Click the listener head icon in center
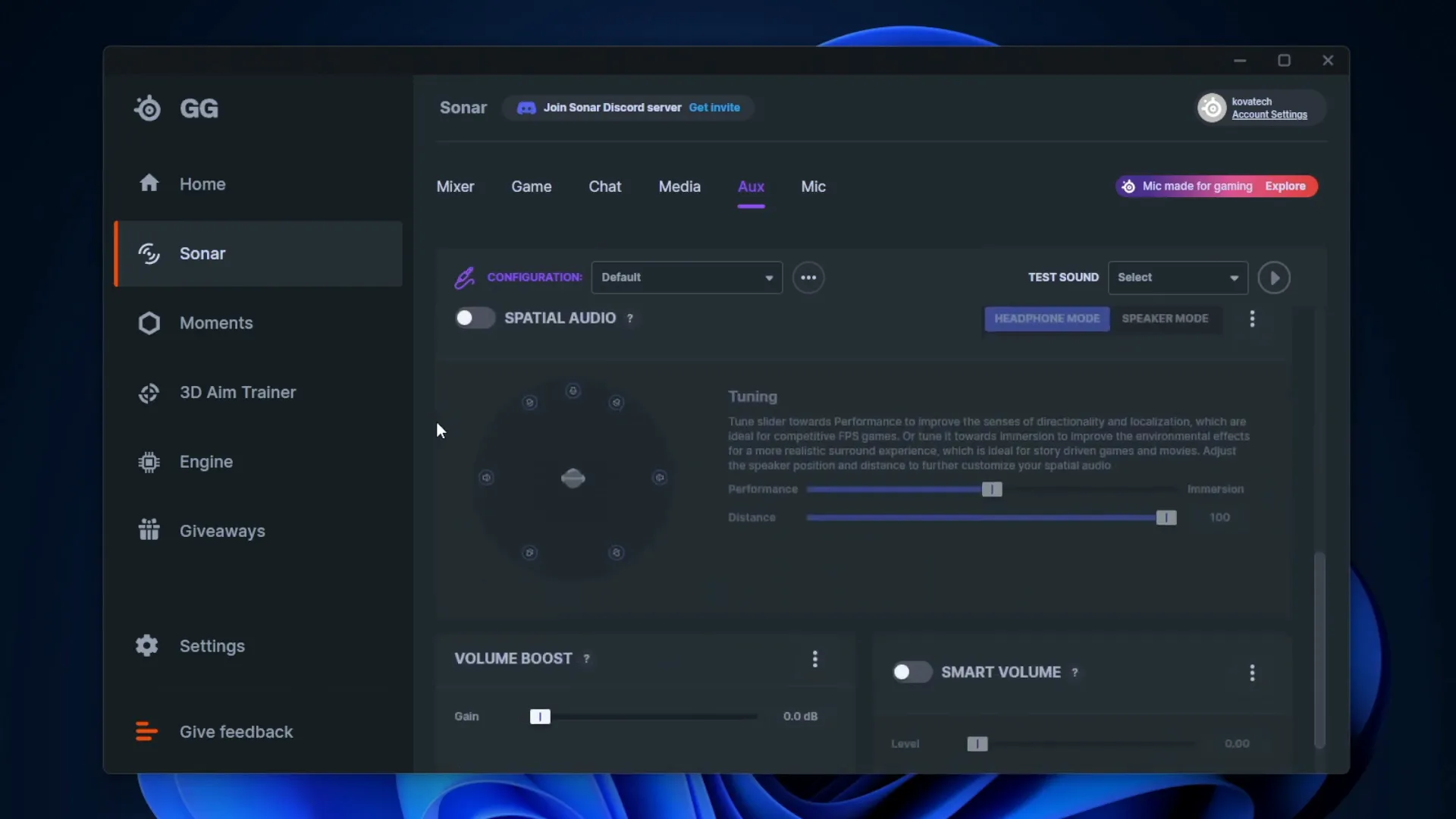Viewport: 1456px width, 819px height. coord(573,479)
